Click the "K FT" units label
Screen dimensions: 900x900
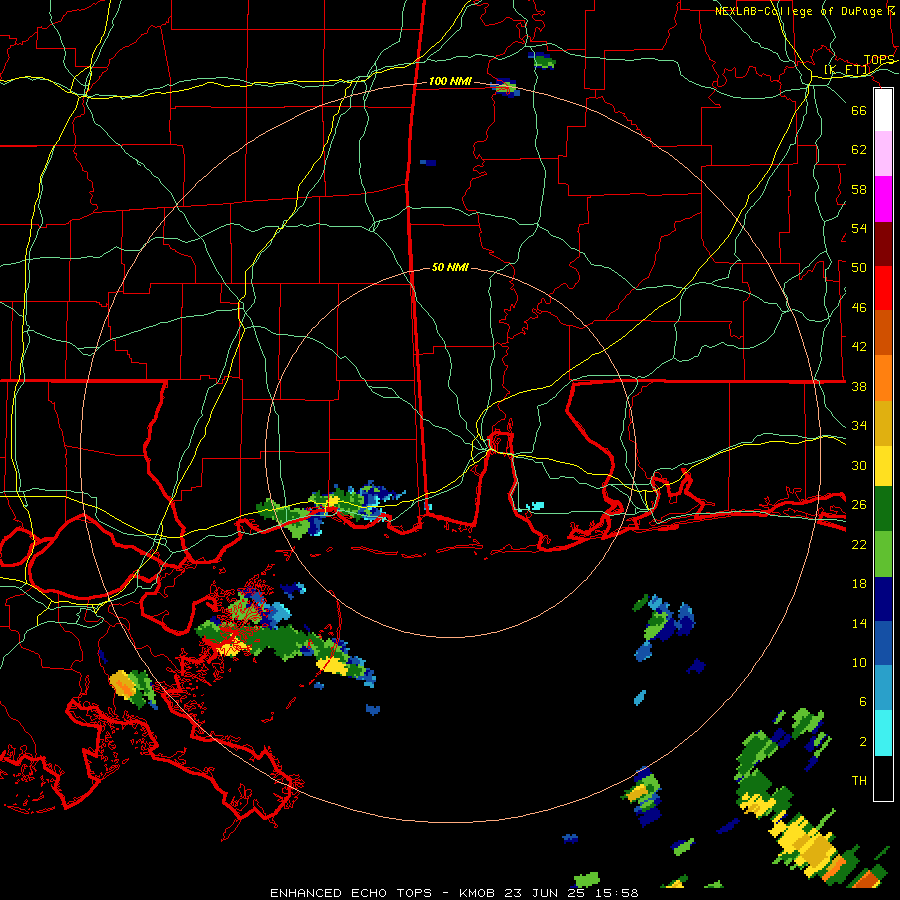[847, 70]
